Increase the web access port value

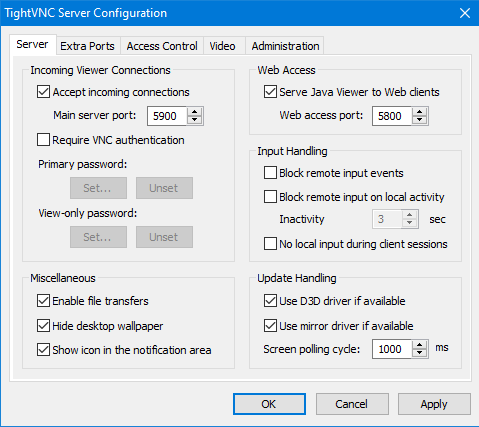coord(419,112)
